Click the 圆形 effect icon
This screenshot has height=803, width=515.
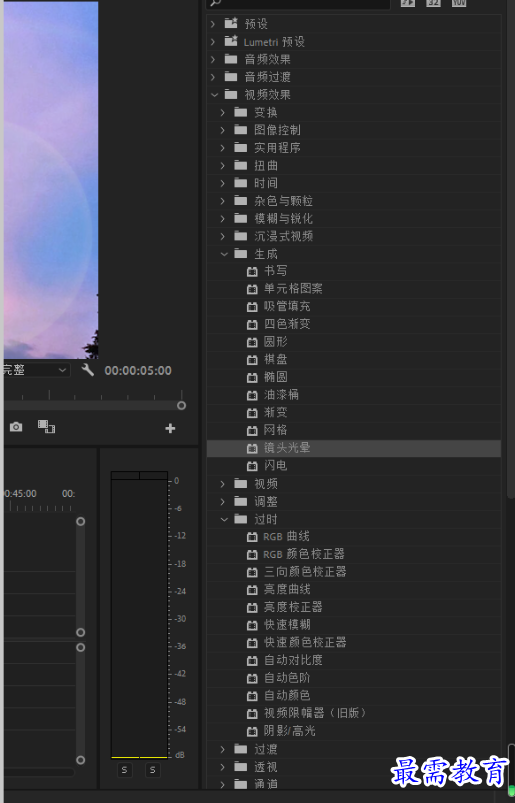(x=252, y=342)
